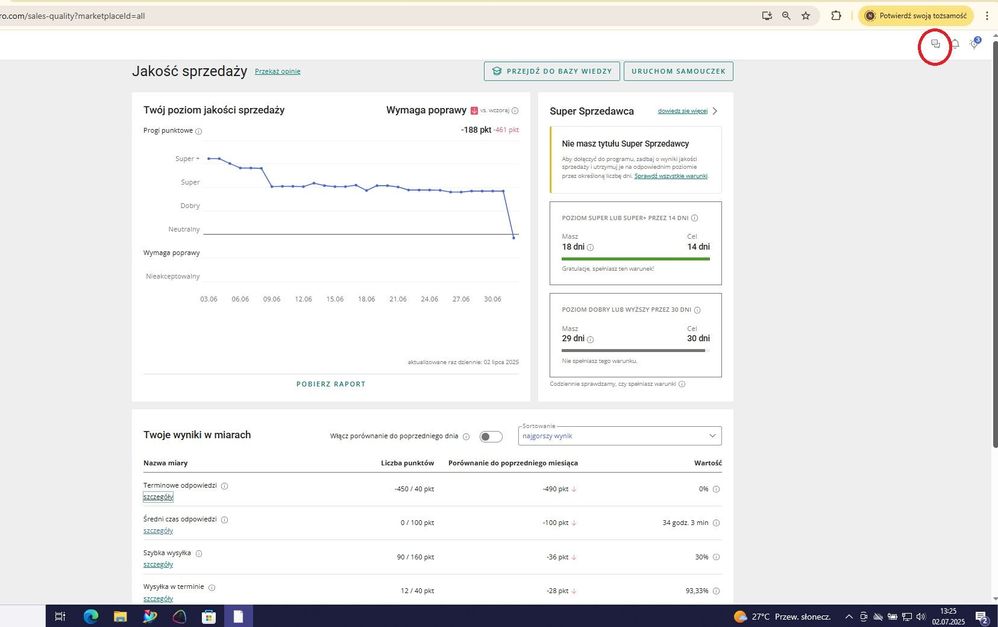Image resolution: width=998 pixels, height=627 pixels.
Task: Click info icon next to Progi punktowe
Action: pos(199,131)
